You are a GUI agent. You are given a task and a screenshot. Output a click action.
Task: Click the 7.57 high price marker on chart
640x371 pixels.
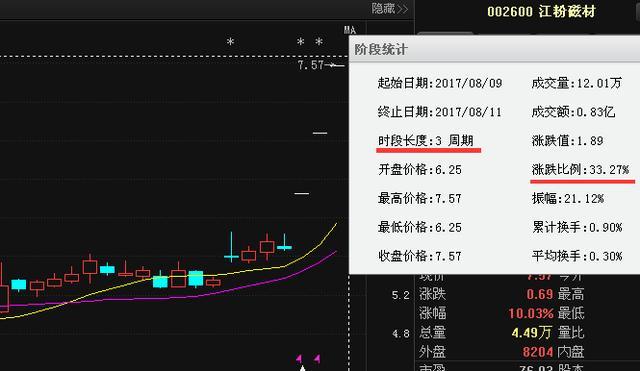[x=311, y=65]
